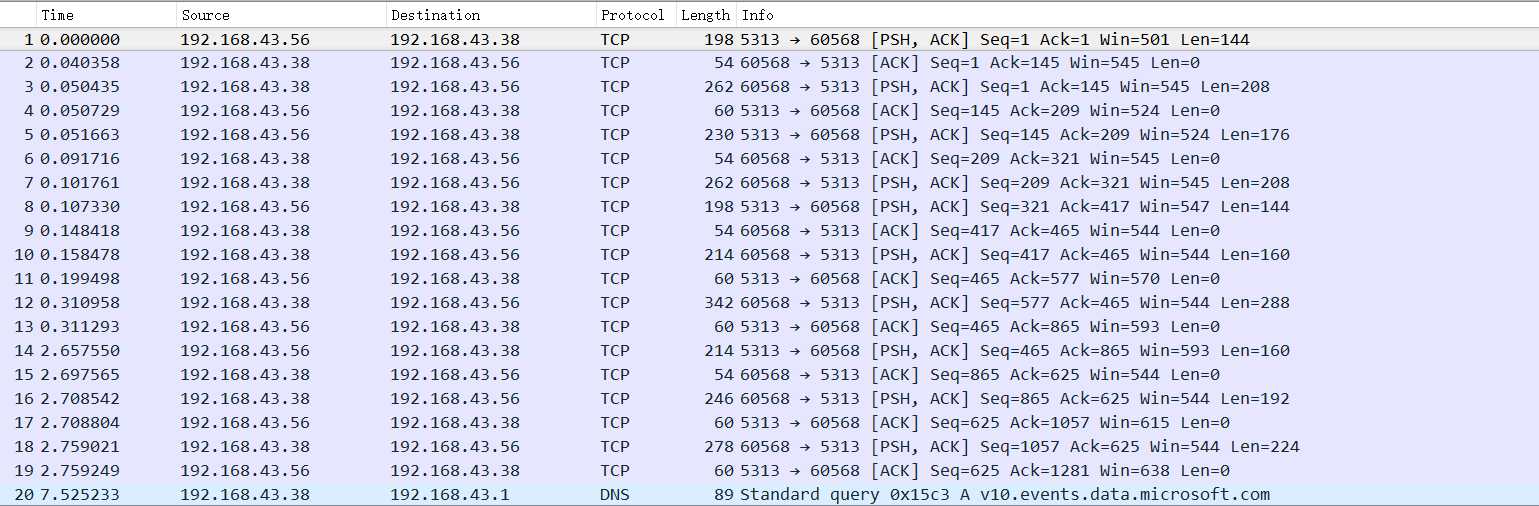Viewport: 1539px width, 506px height.
Task: Click length value 342 in packet 12
Action: [x=718, y=302]
